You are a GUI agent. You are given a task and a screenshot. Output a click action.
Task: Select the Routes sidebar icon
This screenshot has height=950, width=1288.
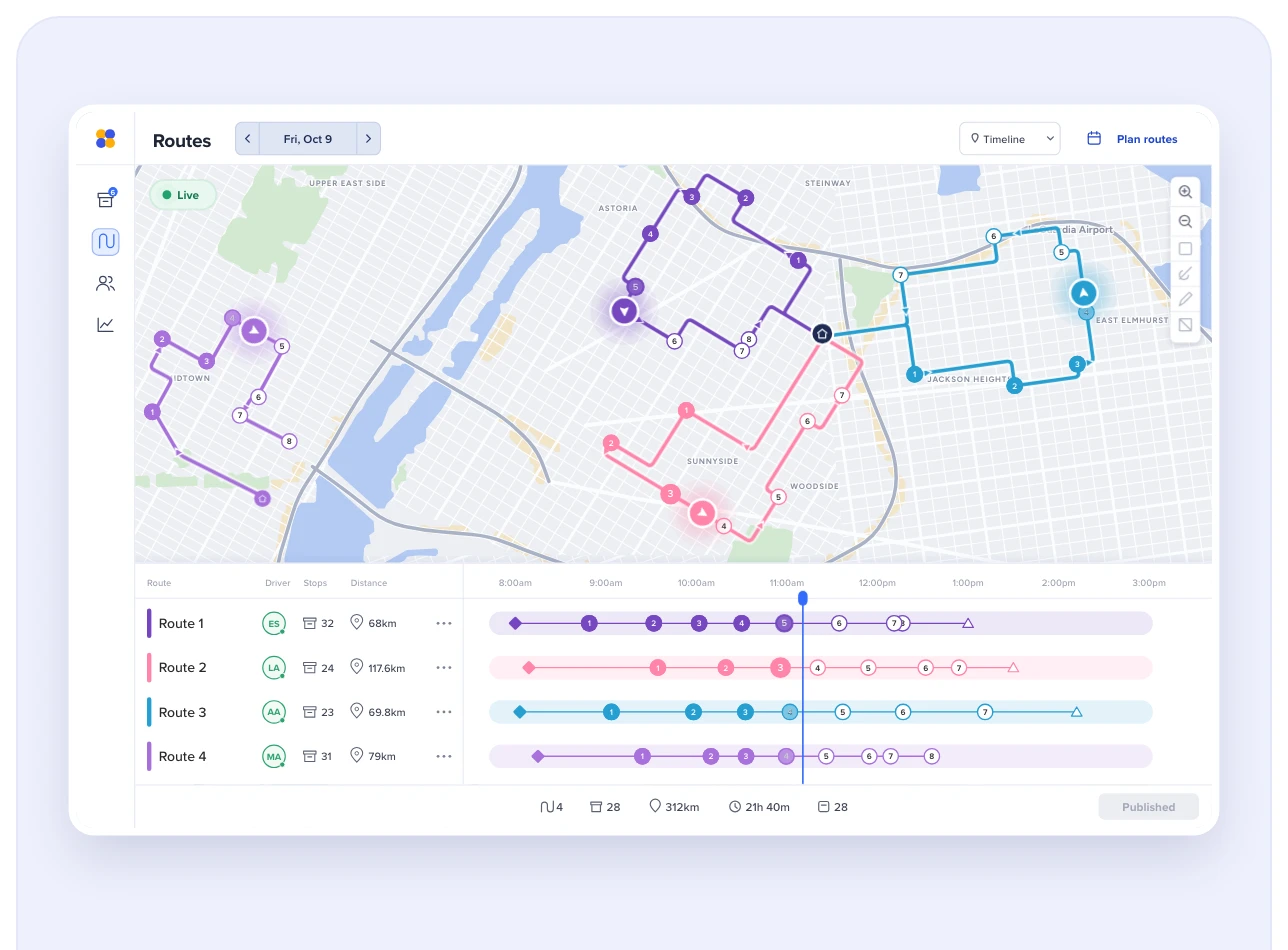[105, 241]
